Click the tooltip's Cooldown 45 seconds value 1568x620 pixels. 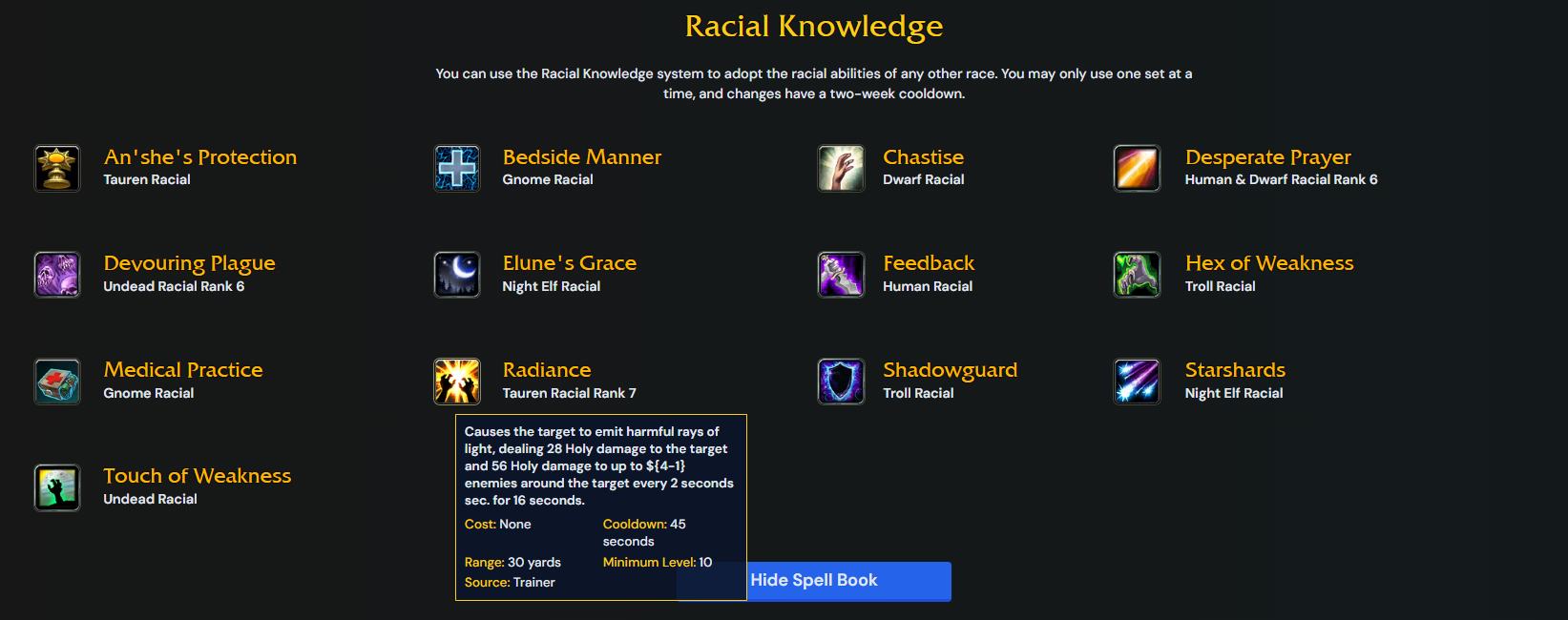coord(644,532)
